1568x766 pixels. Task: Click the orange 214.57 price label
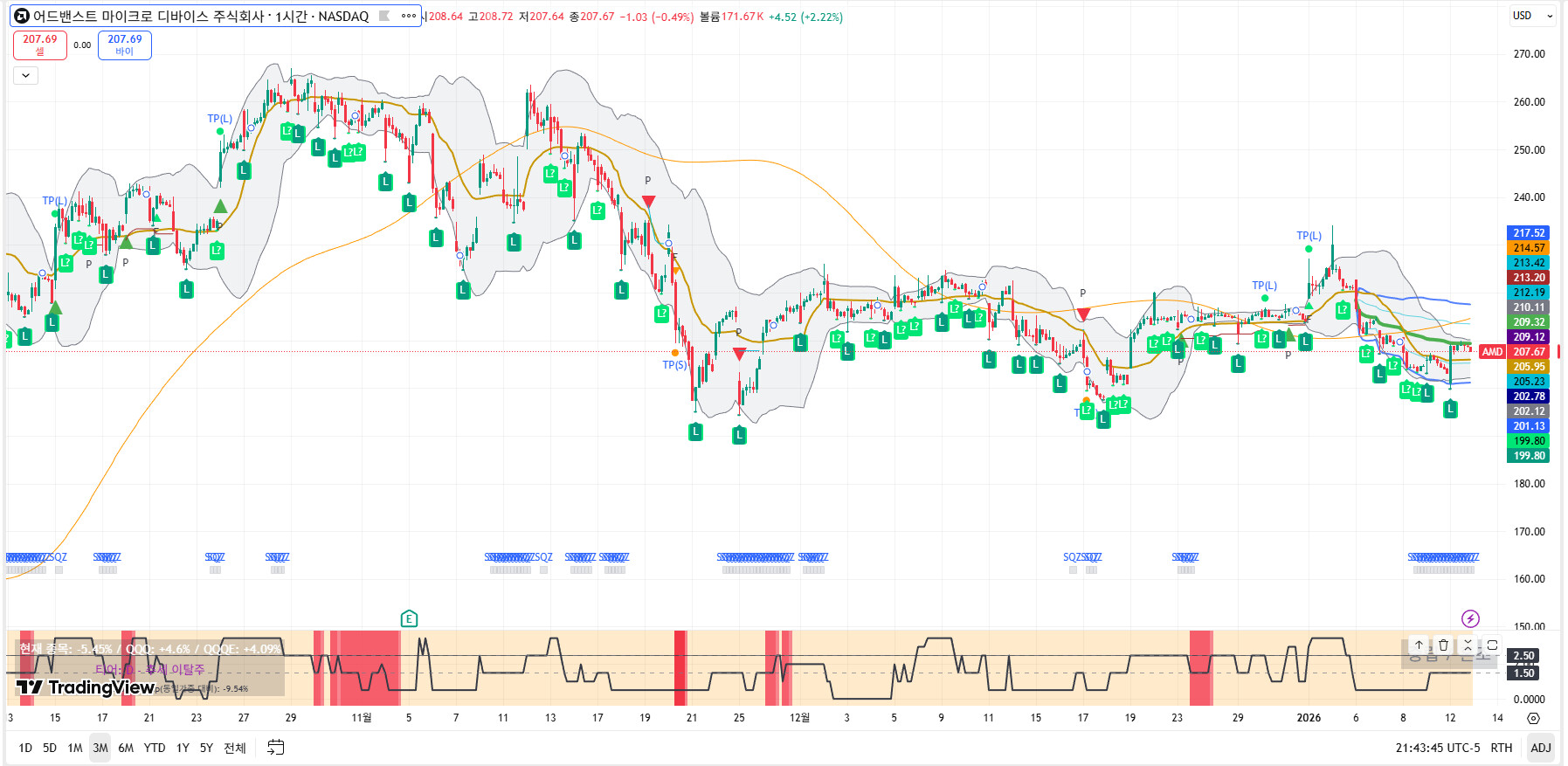pyautogui.click(x=1529, y=248)
